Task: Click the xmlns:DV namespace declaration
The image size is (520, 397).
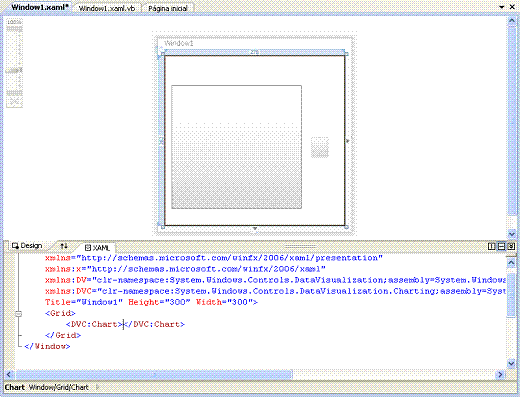Action: tap(275, 280)
